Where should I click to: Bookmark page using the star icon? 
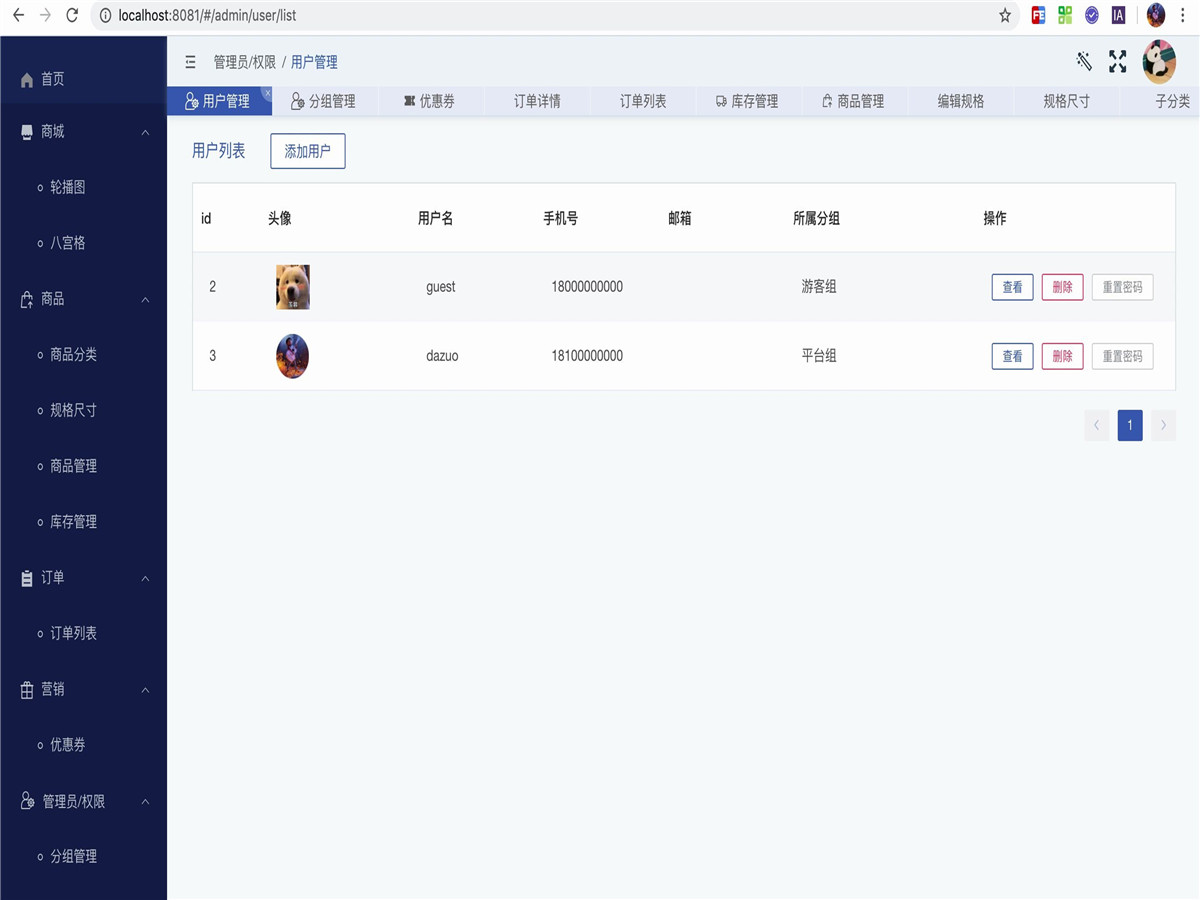[x=1005, y=15]
